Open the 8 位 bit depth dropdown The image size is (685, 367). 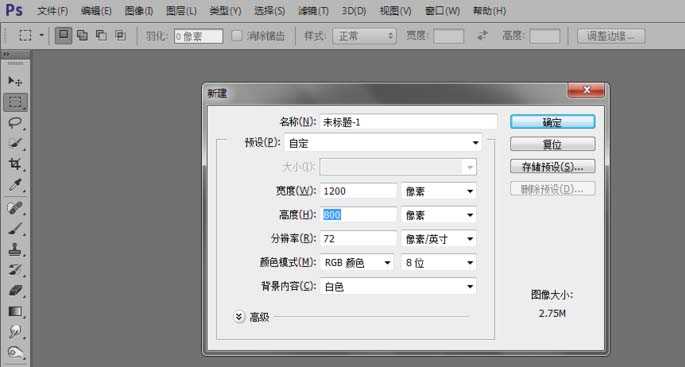click(x=439, y=263)
